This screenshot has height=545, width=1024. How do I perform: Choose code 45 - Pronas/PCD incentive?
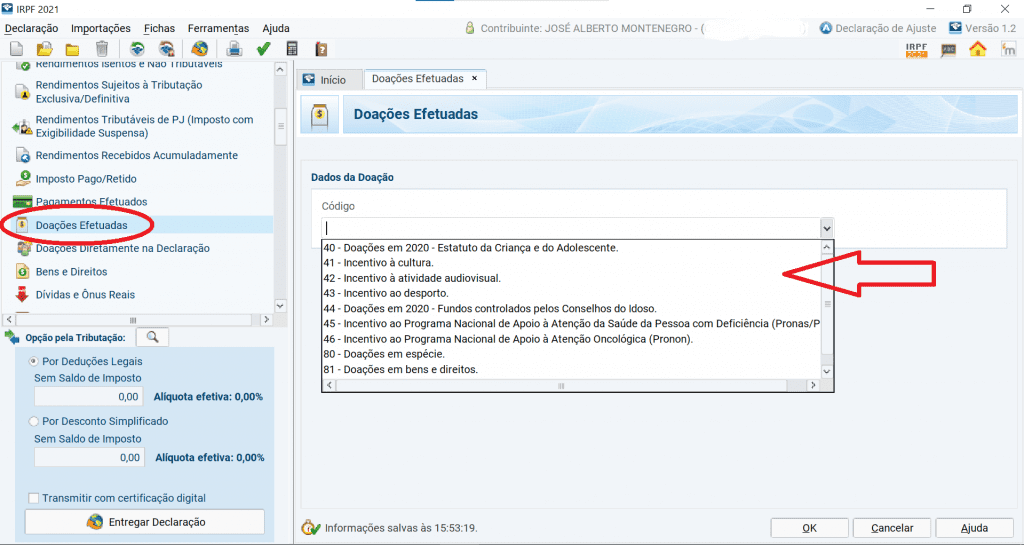pos(571,324)
